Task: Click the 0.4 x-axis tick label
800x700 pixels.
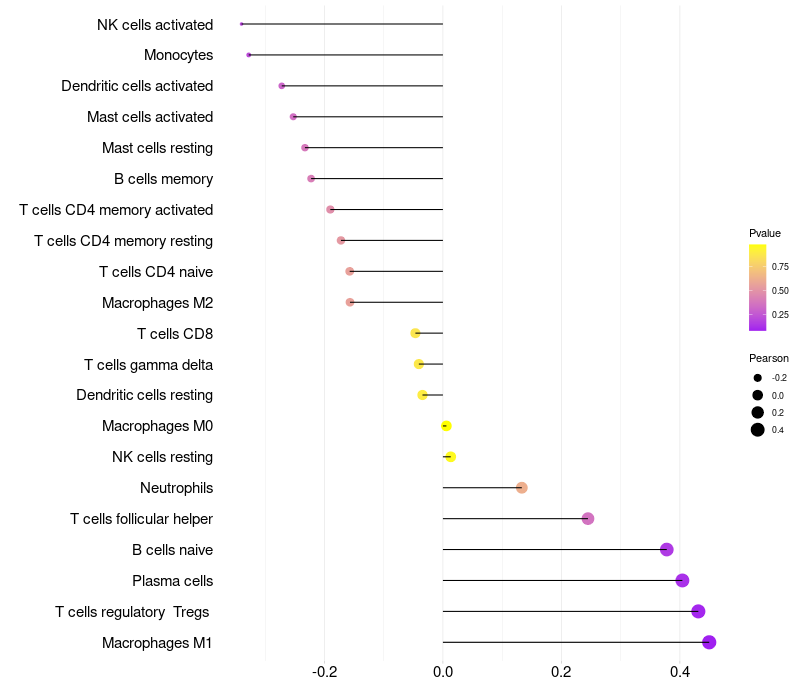Action: click(x=680, y=672)
